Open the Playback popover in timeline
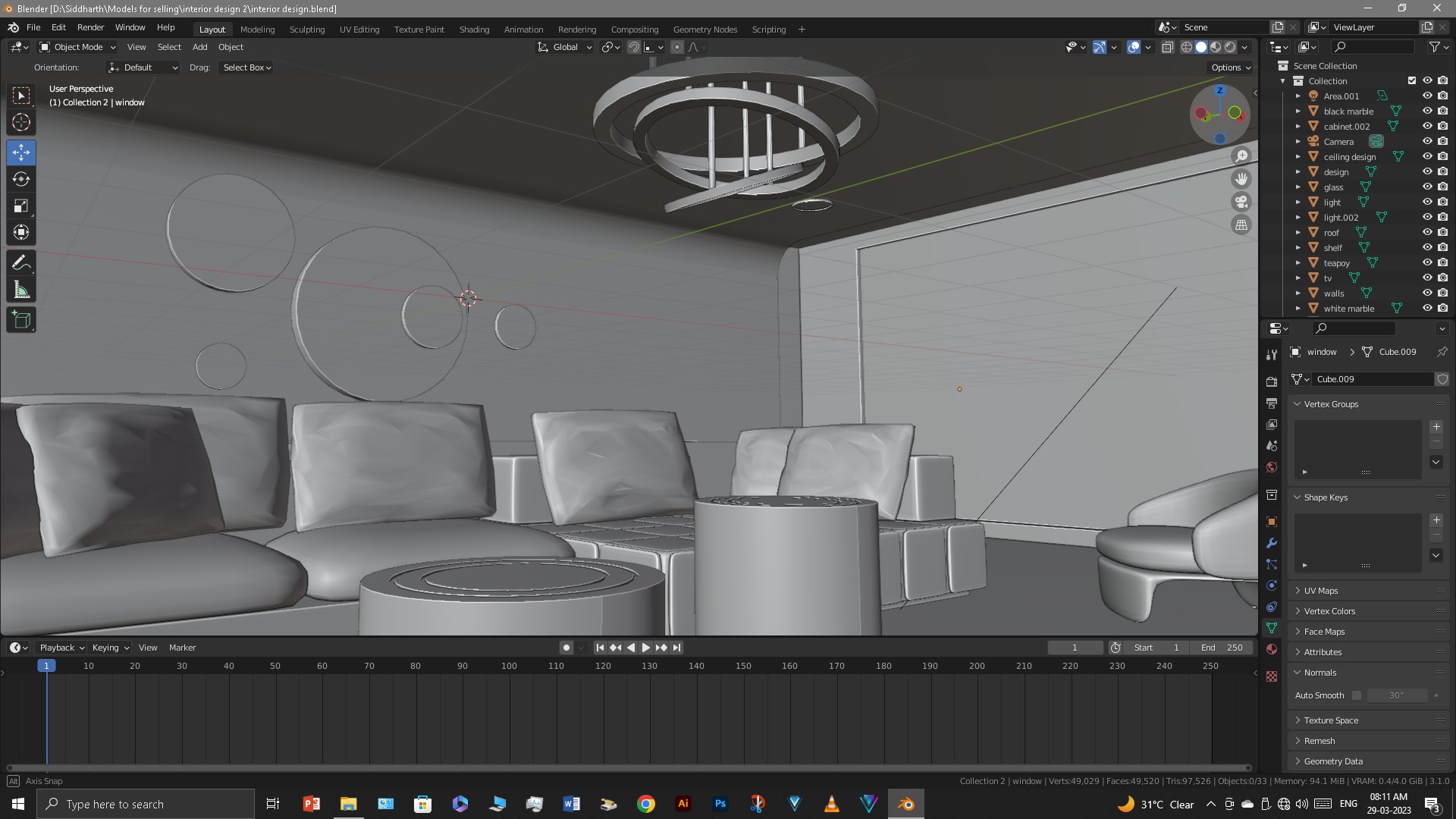Screen dimensions: 1456x819 click(61, 648)
